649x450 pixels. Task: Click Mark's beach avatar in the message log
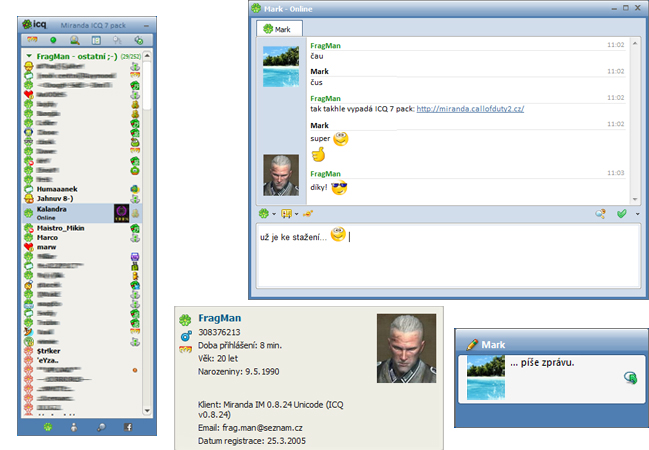281,67
